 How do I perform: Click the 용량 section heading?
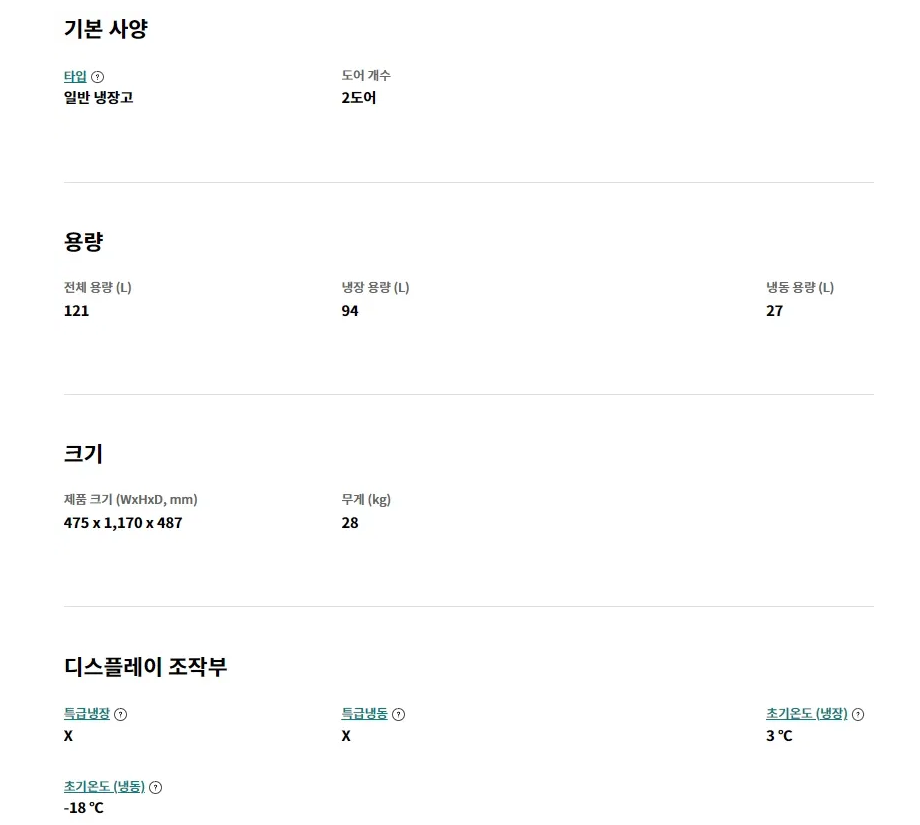[84, 241]
